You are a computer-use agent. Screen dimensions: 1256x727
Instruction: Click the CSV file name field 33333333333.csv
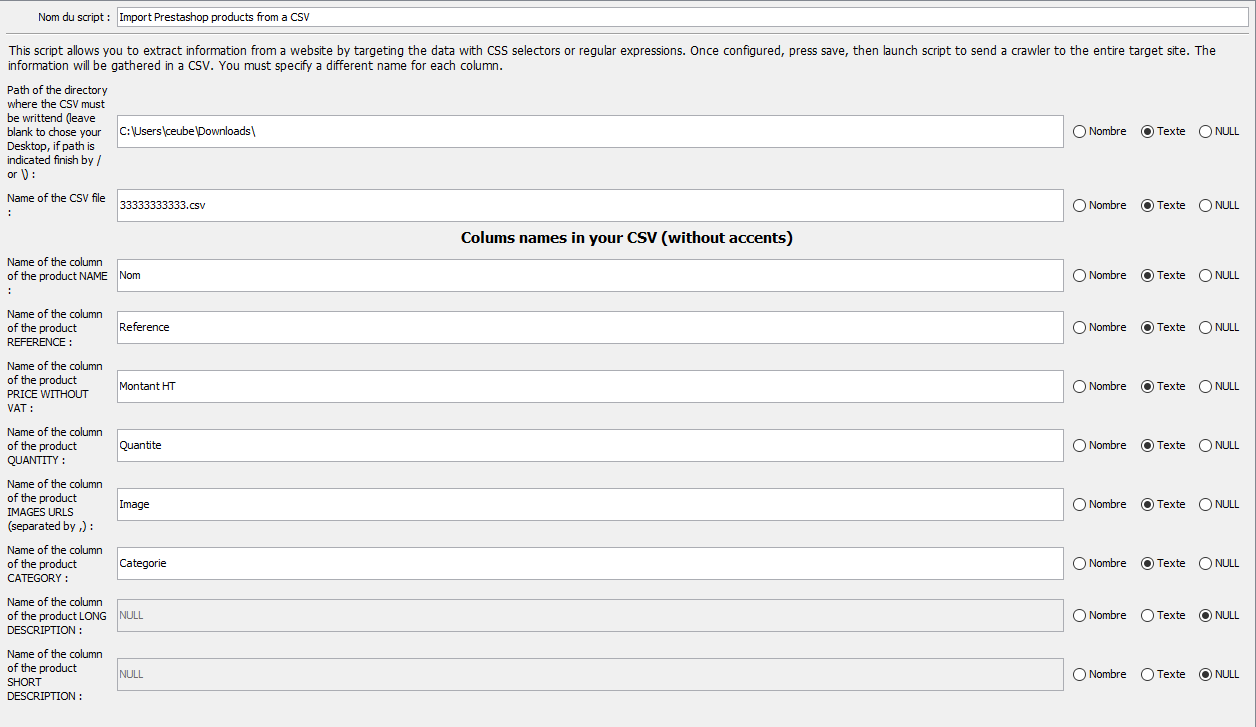coord(590,206)
